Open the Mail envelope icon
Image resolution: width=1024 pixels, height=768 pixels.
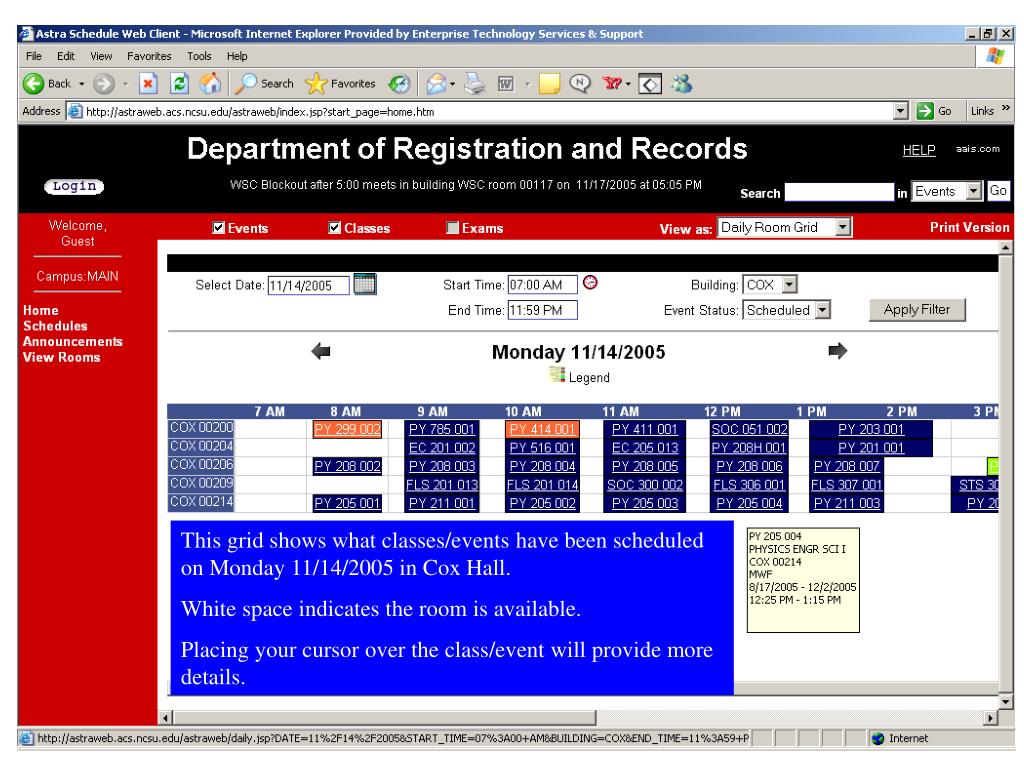436,84
